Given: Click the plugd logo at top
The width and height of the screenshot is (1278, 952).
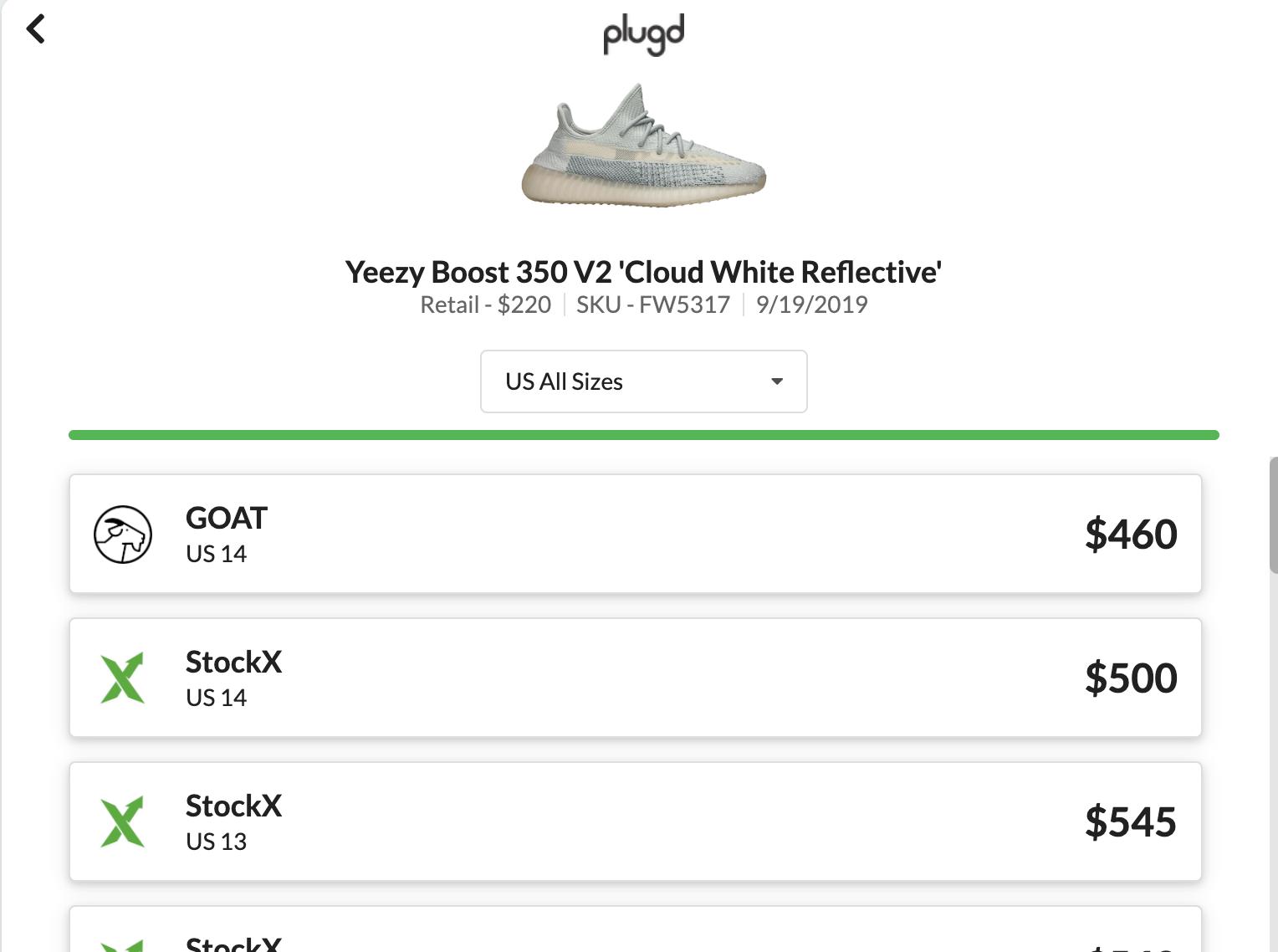Looking at the screenshot, I should coord(643,34).
